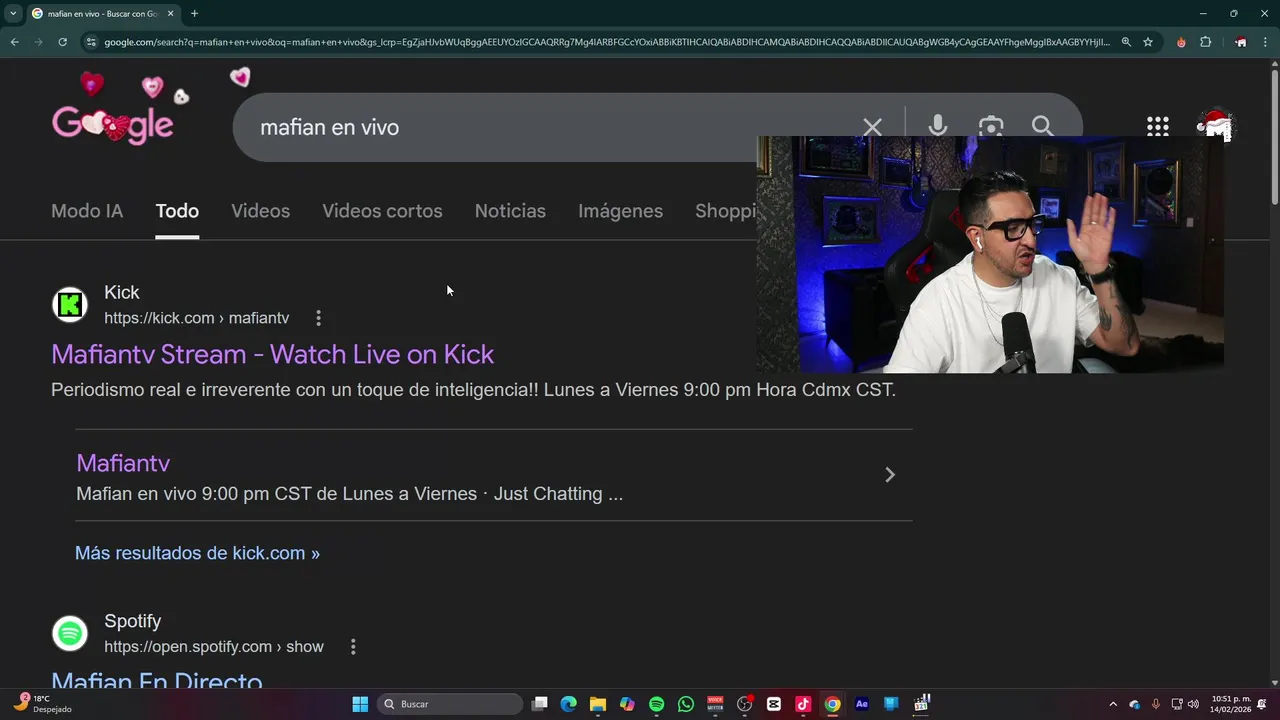Click the Google logo doodle

point(113,124)
